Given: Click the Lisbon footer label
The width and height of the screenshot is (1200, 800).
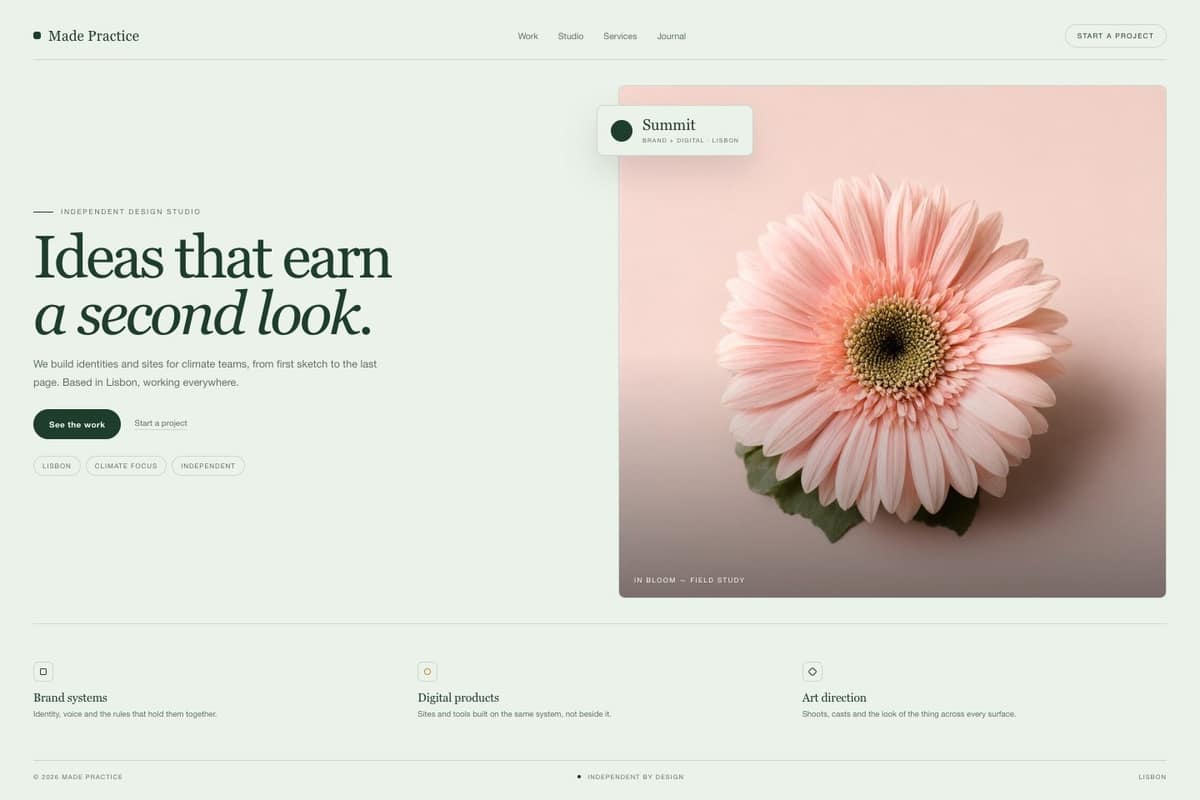Looking at the screenshot, I should click(x=1152, y=777).
